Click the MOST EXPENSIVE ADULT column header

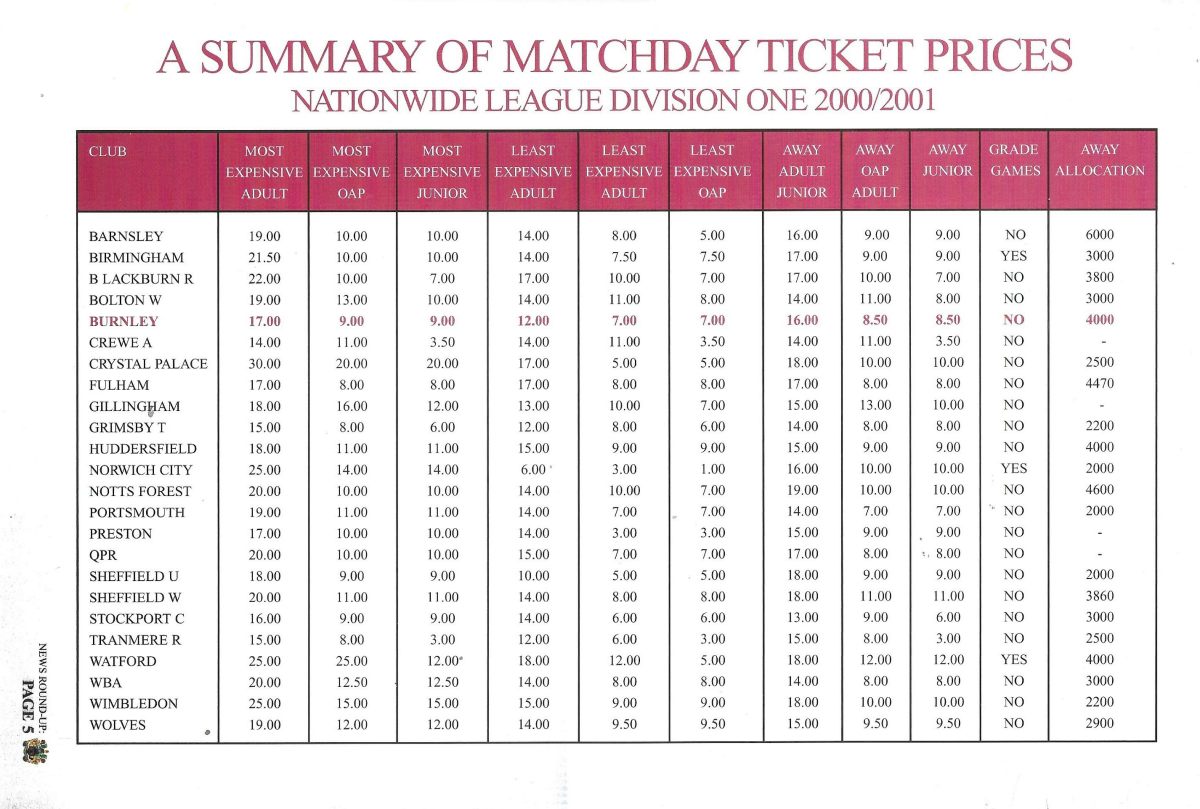tap(264, 171)
